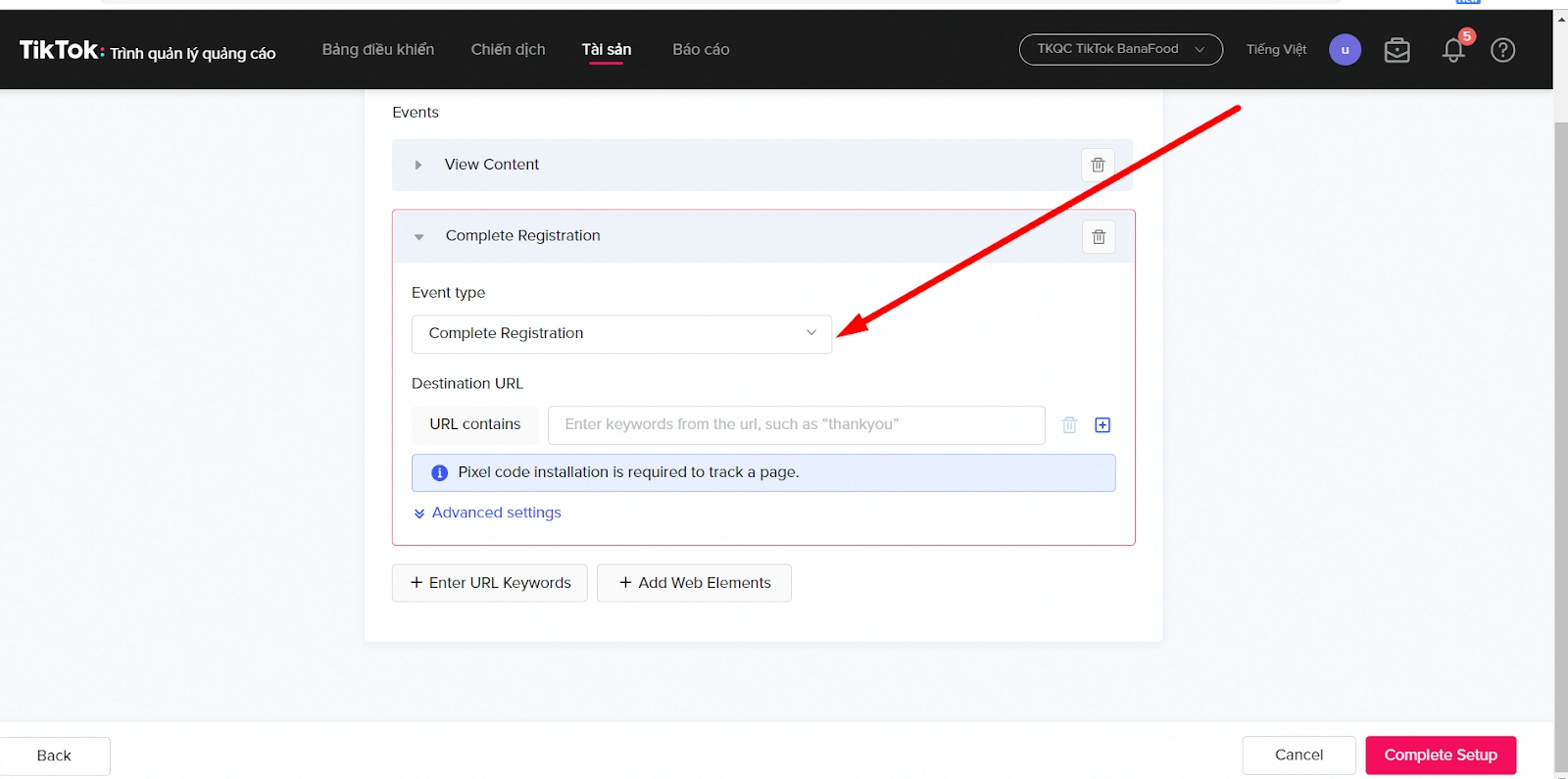Open the briefcase business center icon
This screenshot has width=1568, height=779.
coord(1396,50)
